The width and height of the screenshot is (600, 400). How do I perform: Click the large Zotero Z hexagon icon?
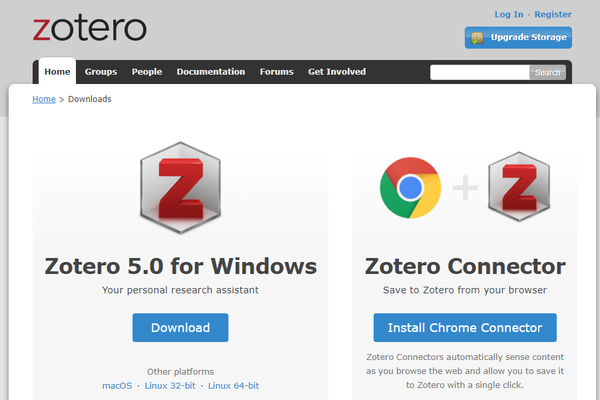180,188
